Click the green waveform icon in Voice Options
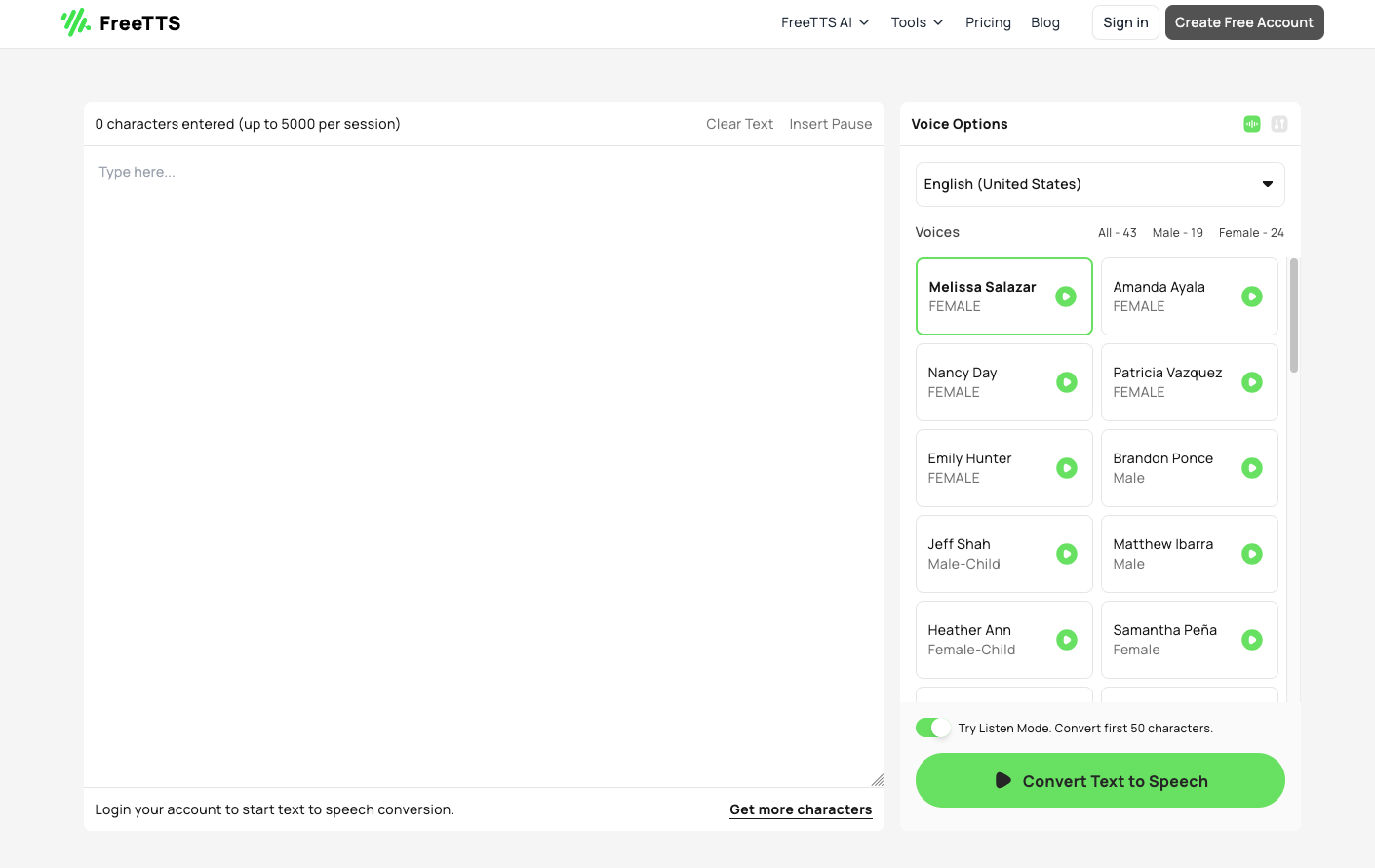 pyautogui.click(x=1252, y=124)
